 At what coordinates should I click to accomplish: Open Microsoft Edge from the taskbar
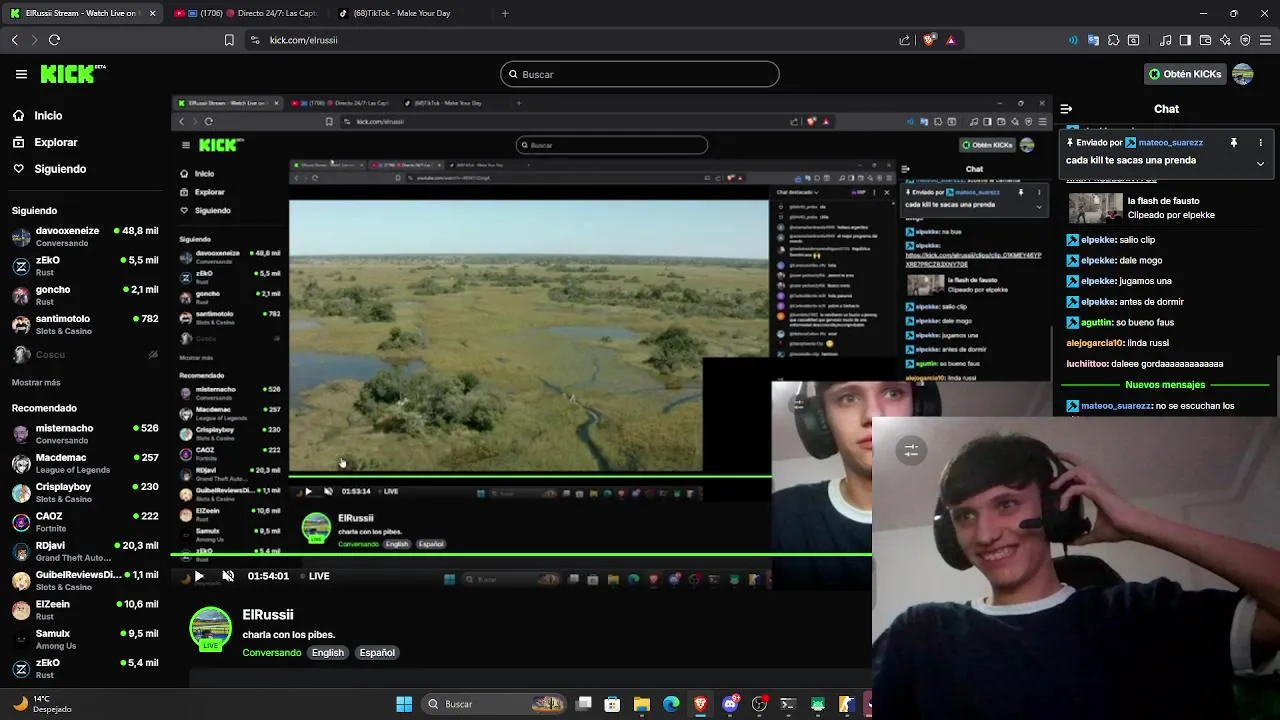(x=671, y=704)
